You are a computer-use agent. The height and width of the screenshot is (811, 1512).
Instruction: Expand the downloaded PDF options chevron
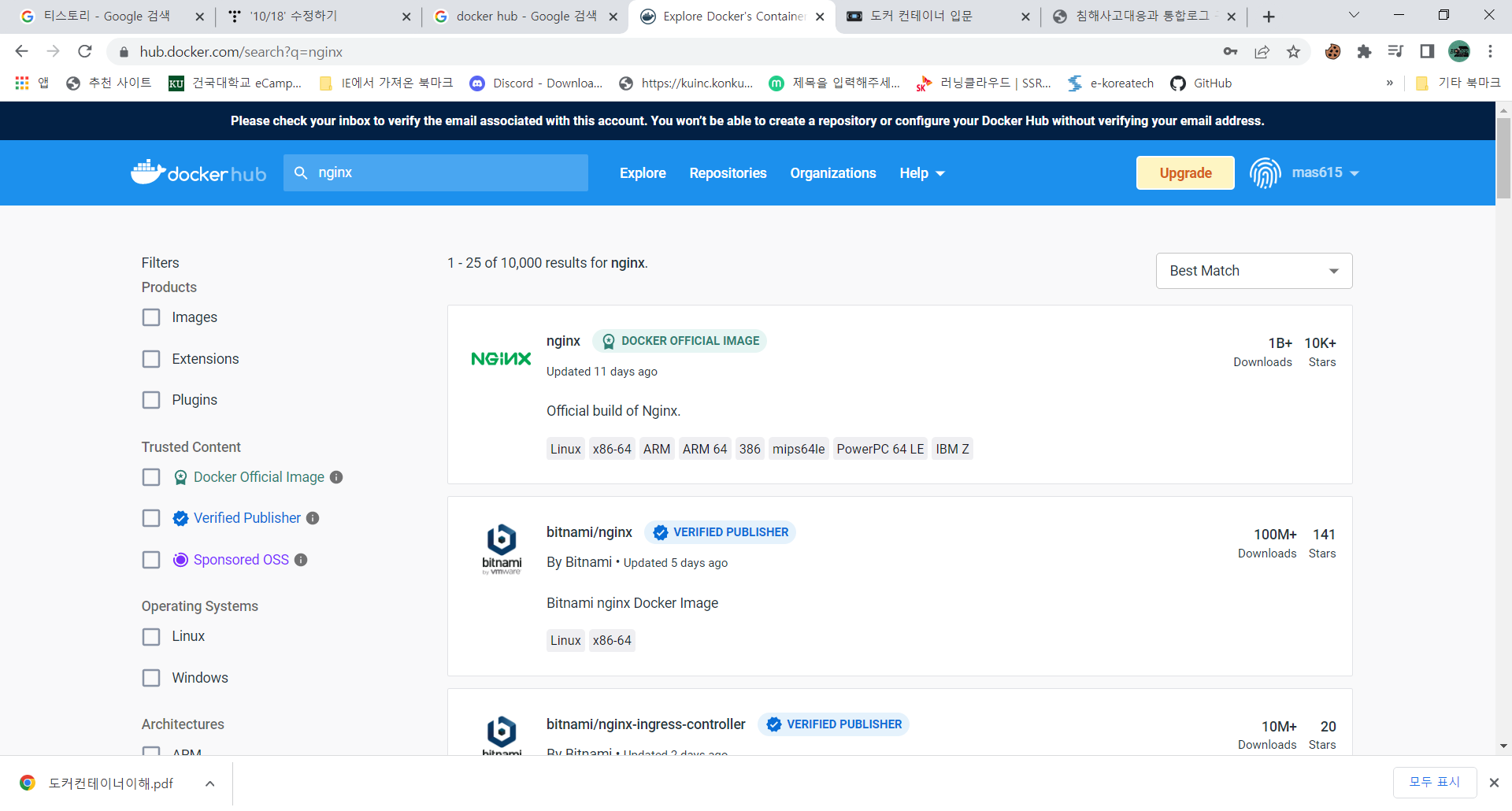tap(209, 783)
